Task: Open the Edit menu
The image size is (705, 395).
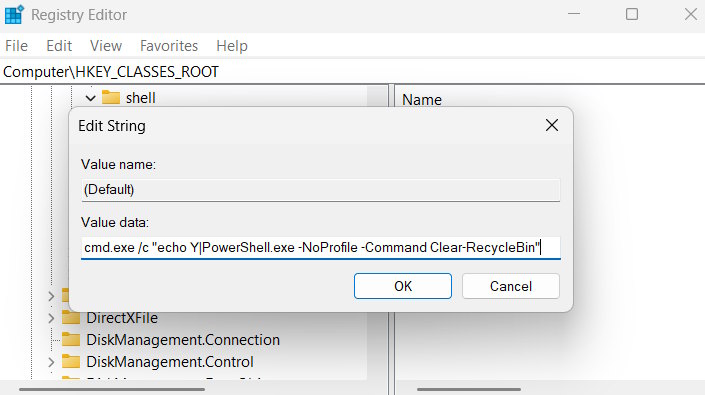Action: pos(59,46)
